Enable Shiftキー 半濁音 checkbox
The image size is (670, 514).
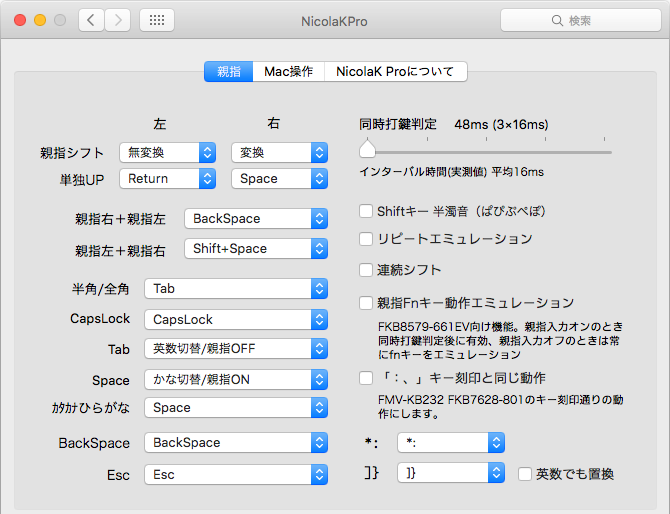point(366,211)
